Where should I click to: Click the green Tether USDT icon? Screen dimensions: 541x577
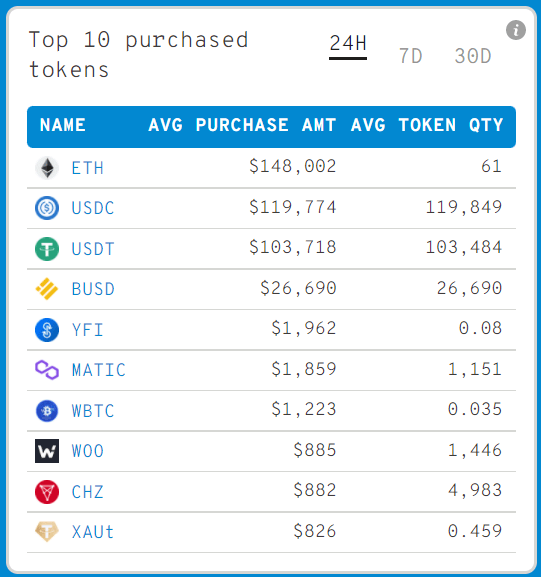point(47,249)
